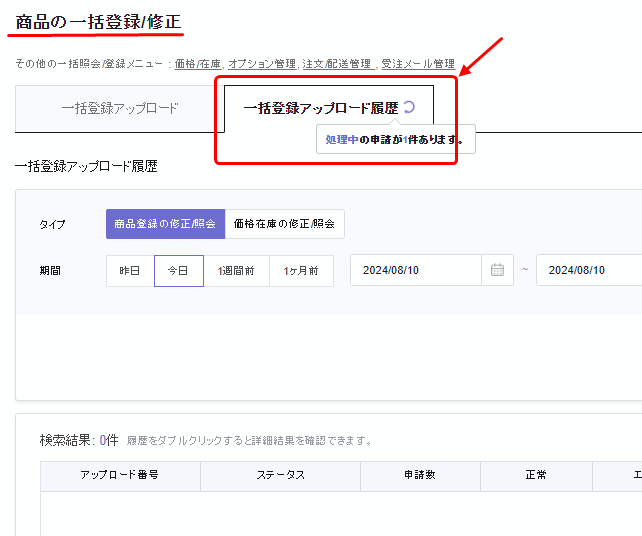Click the start date field 2024/08/10

415,270
